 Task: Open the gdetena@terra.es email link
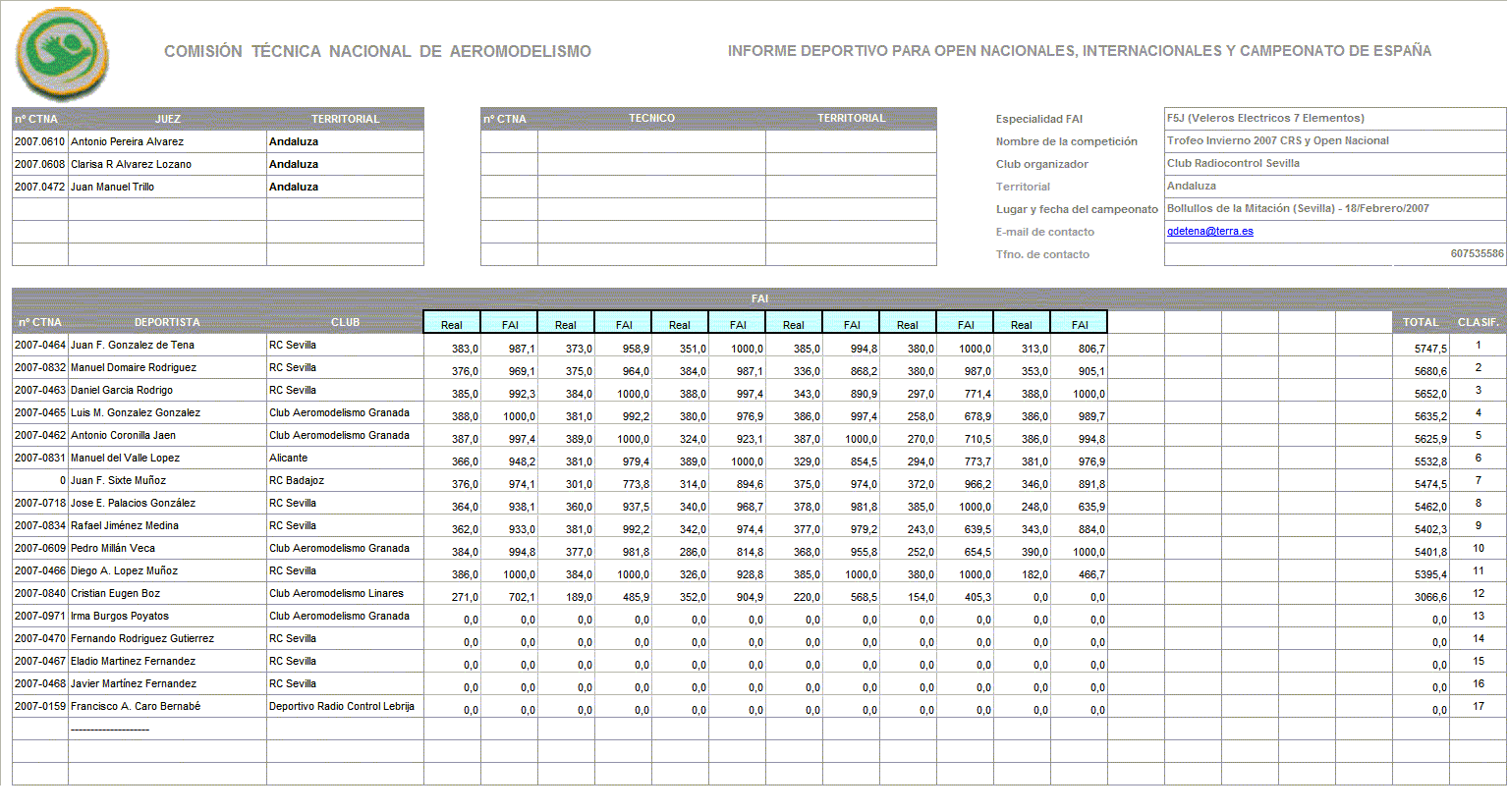1209,232
